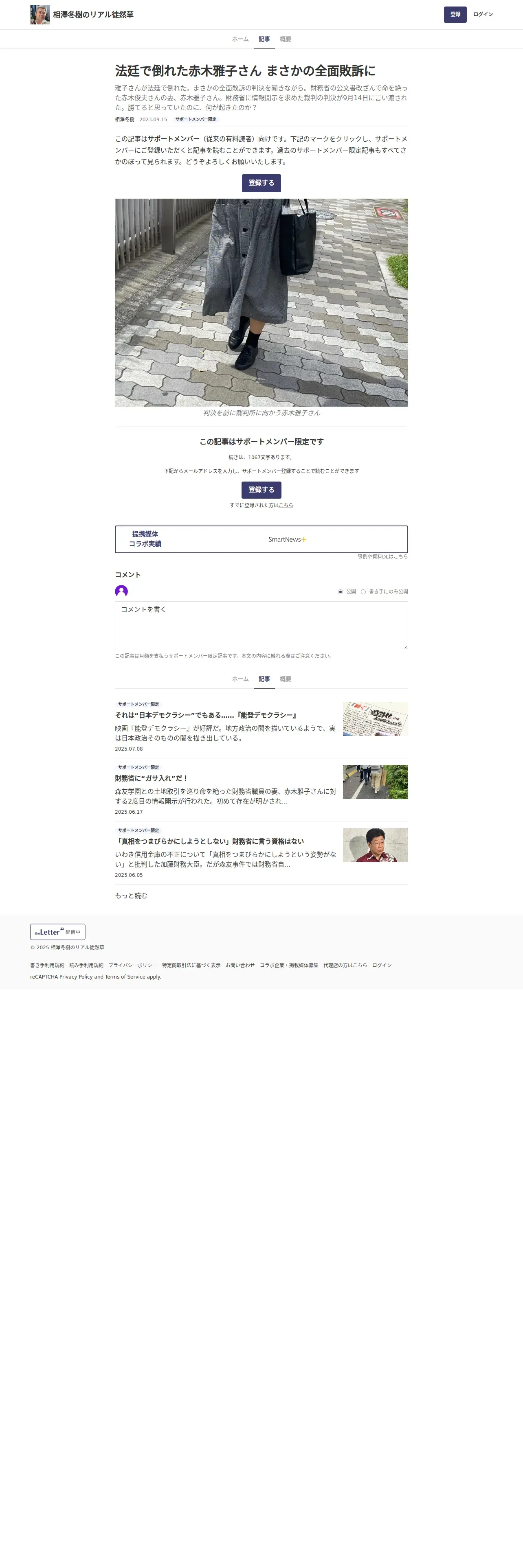Image resolution: width=523 pixels, height=1568 pixels.
Task: Click the 能登デモクラシー article thumbnail
Action: [375, 719]
